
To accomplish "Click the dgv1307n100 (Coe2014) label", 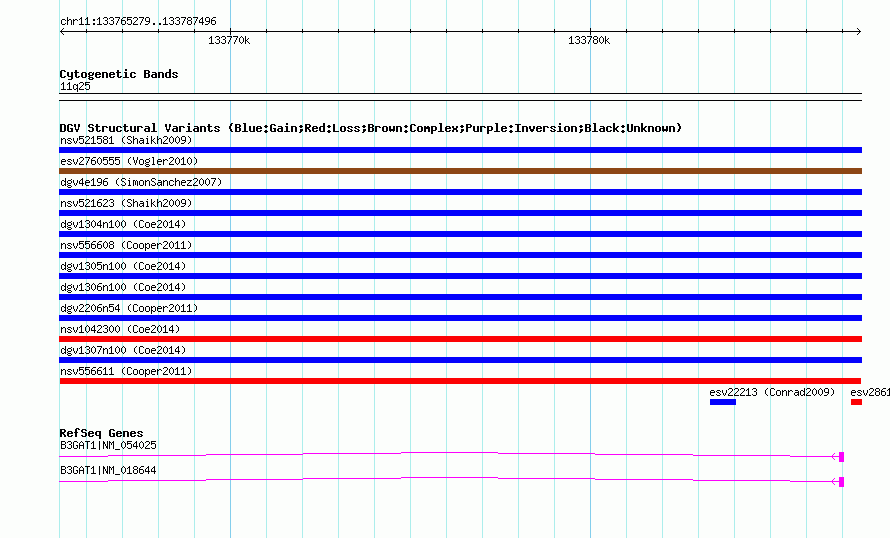I will click(123, 350).
